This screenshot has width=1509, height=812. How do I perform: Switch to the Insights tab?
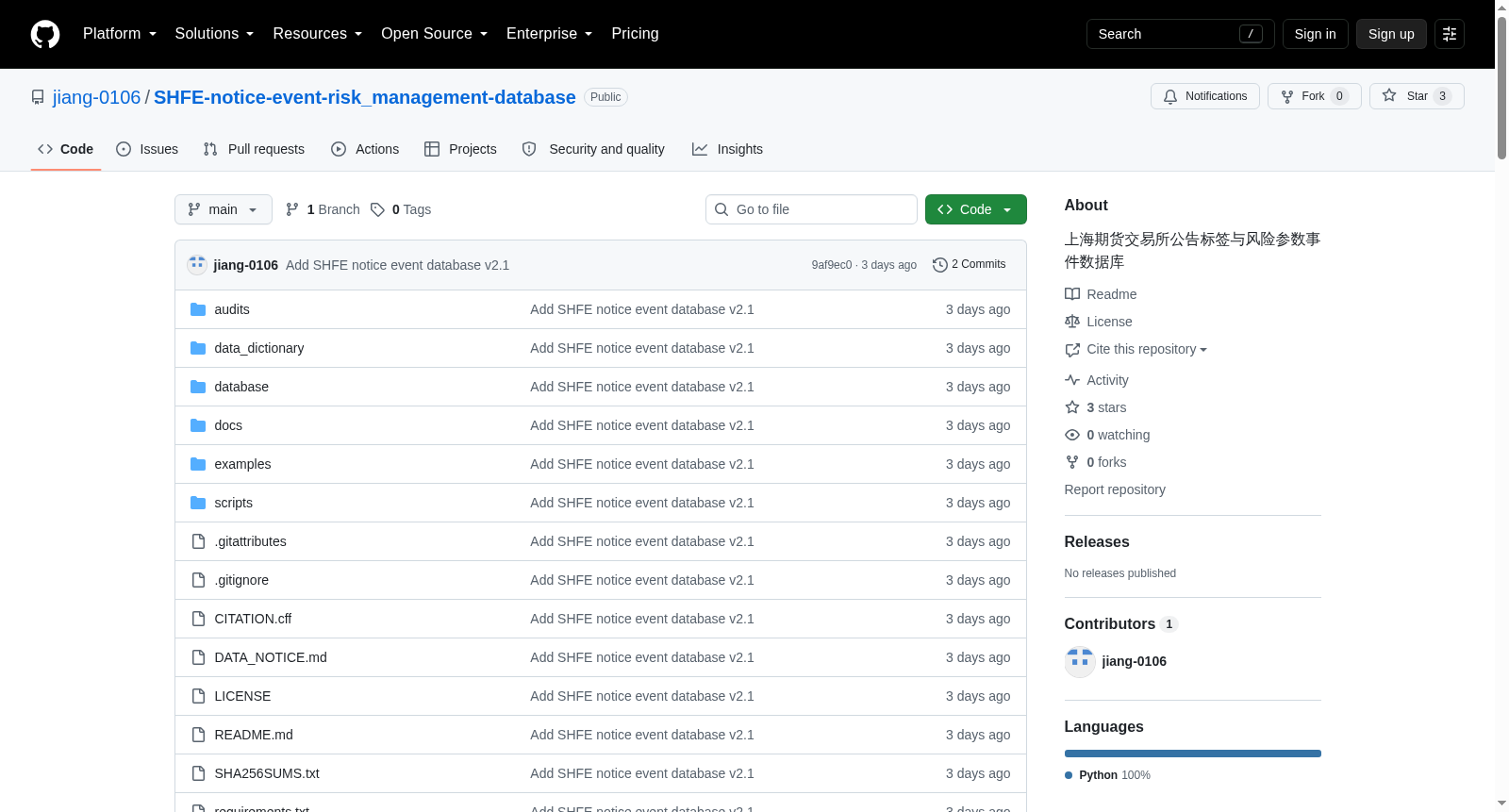click(727, 149)
